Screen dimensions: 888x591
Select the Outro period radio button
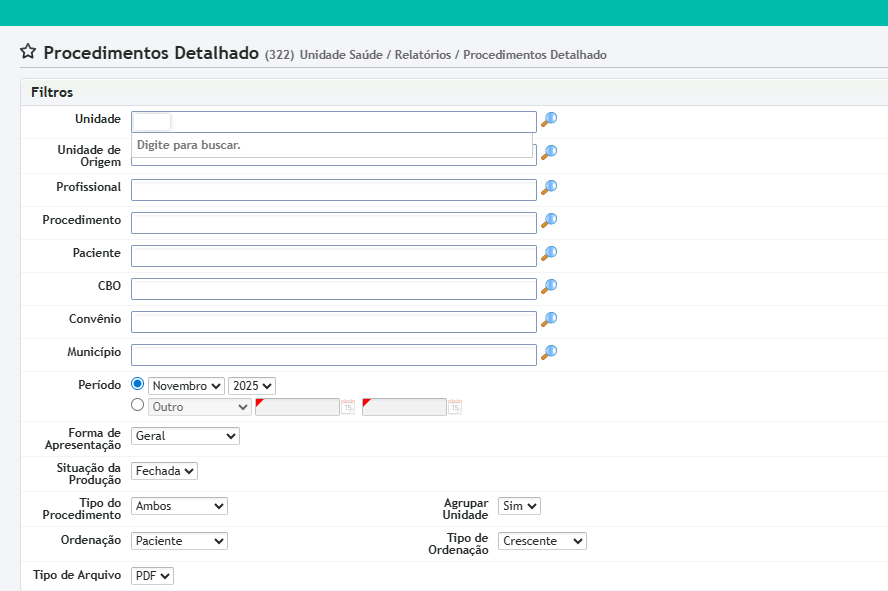click(138, 405)
